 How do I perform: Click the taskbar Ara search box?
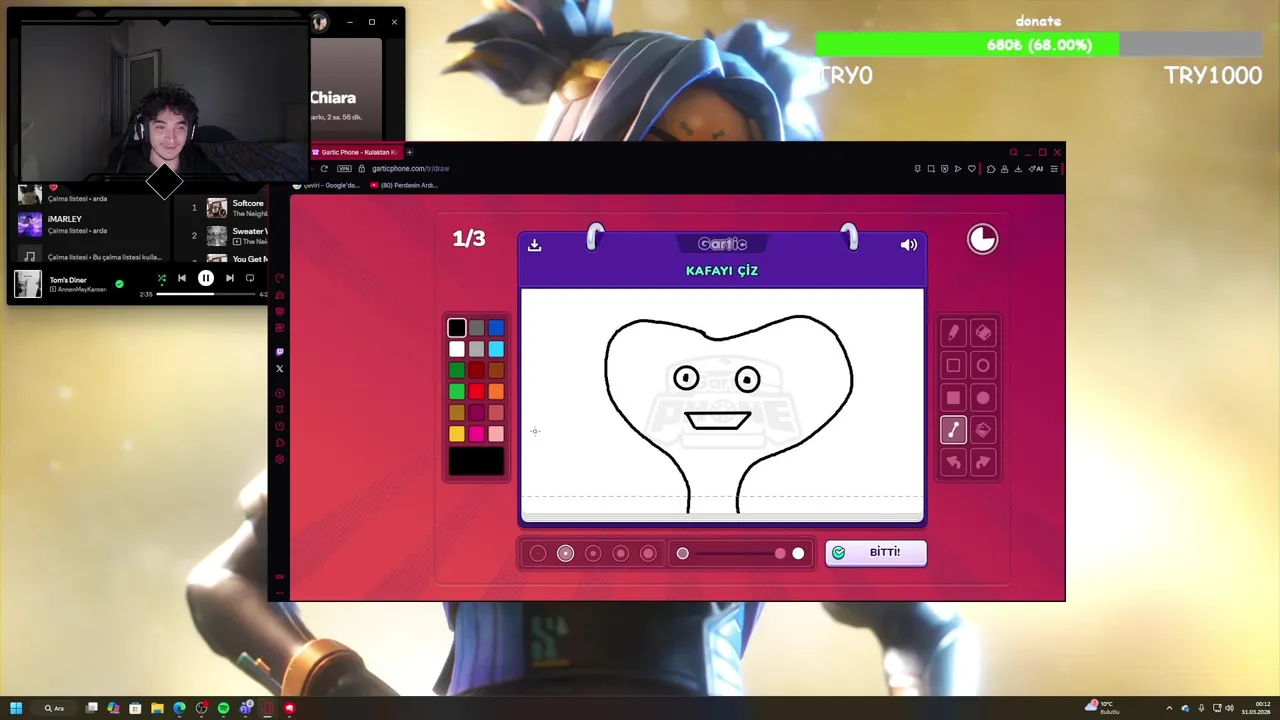click(x=55, y=708)
